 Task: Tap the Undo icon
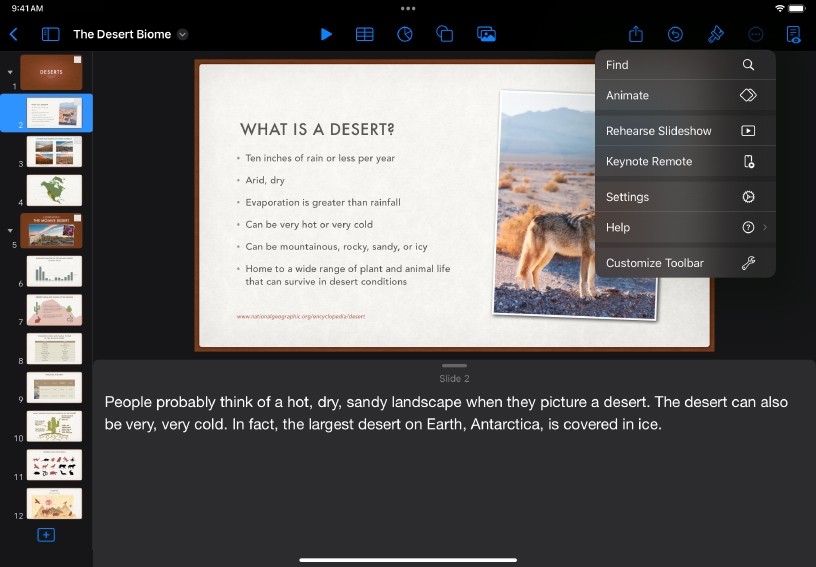pos(676,34)
